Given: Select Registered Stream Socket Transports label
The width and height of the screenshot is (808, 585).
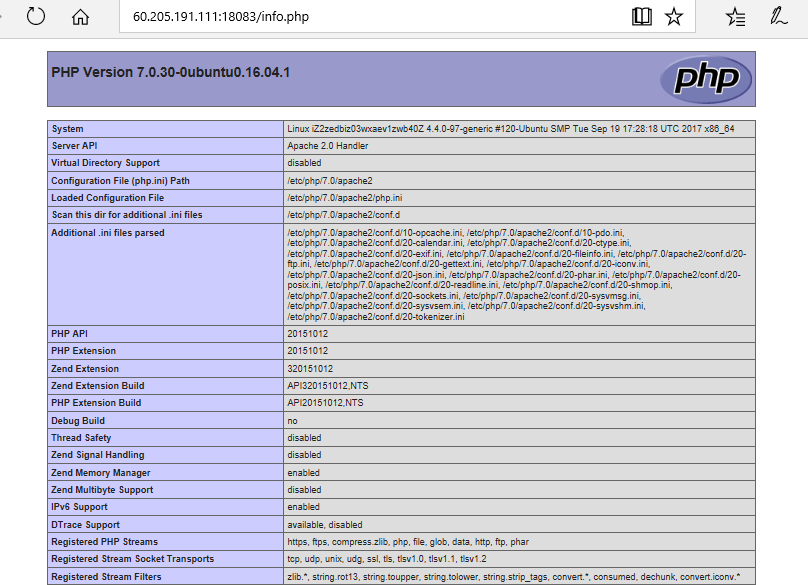Looking at the screenshot, I should [x=132, y=559].
